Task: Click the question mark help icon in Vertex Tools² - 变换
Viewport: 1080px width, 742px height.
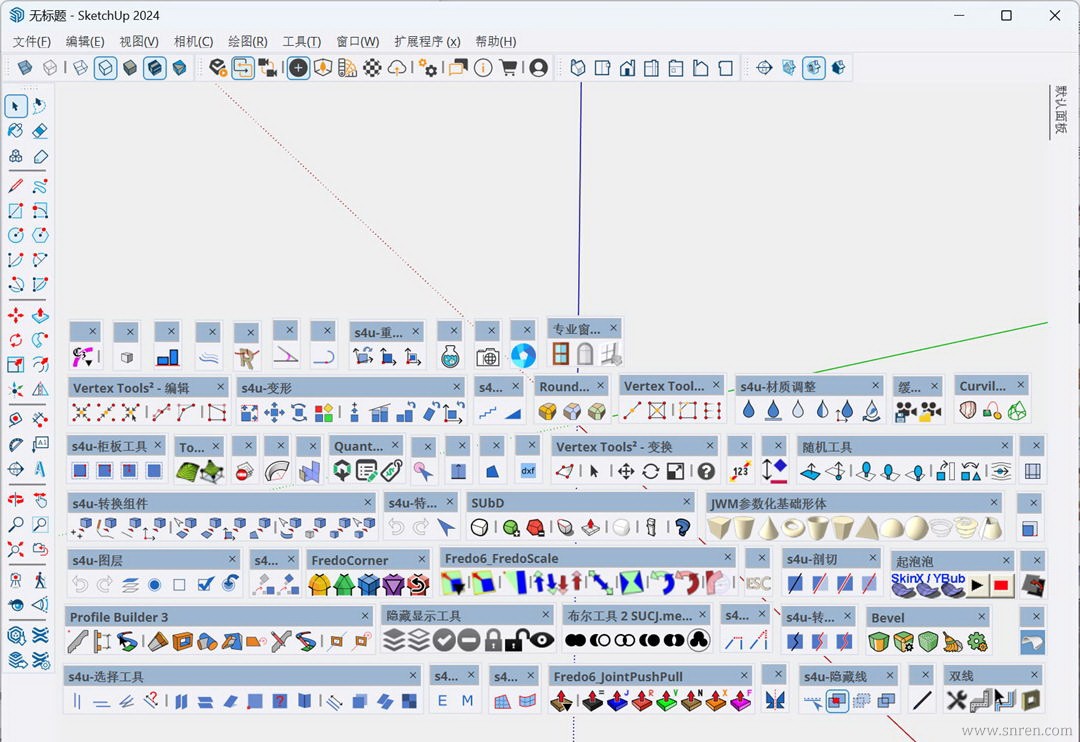Action: tap(706, 471)
